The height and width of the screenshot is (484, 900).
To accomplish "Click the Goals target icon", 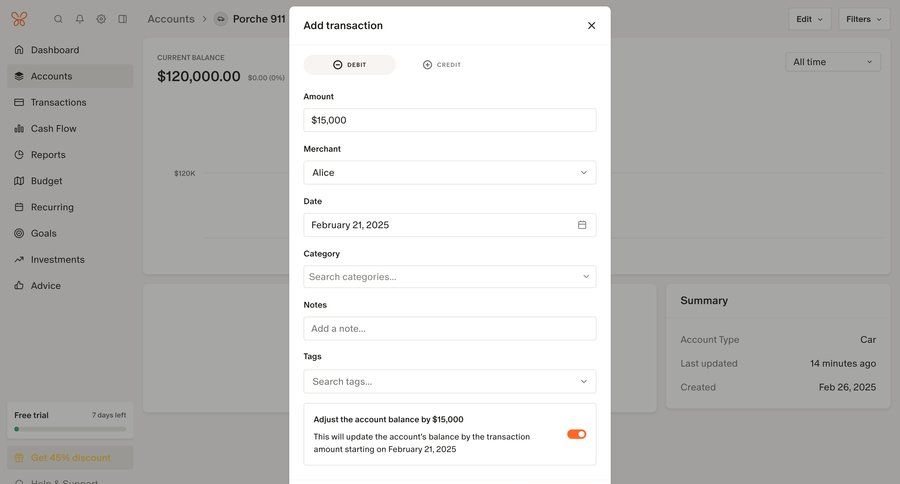I will (x=19, y=234).
